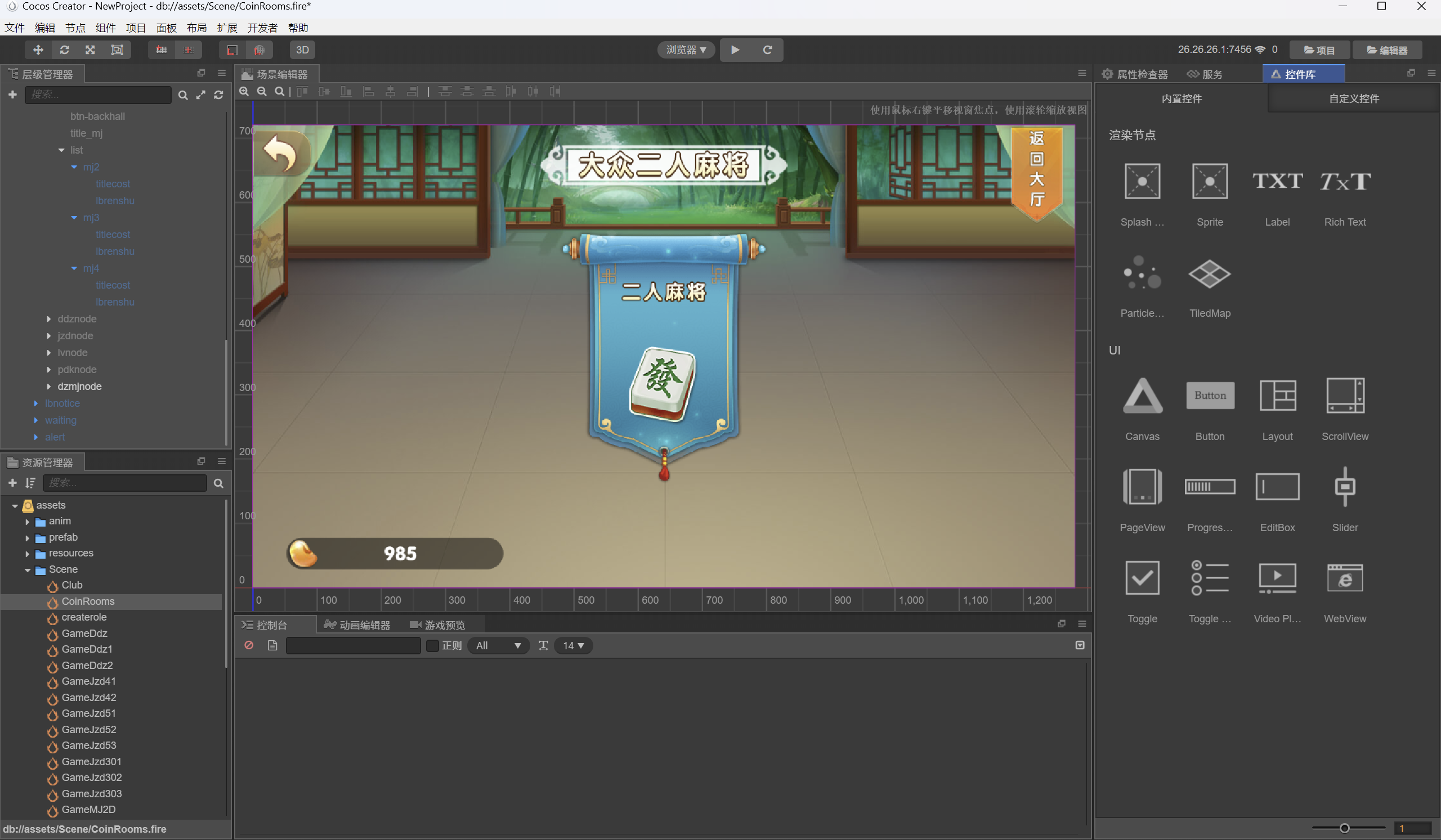Viewport: 1441px width, 840px height.
Task: Select the Move tool in the toolbar
Action: click(38, 50)
